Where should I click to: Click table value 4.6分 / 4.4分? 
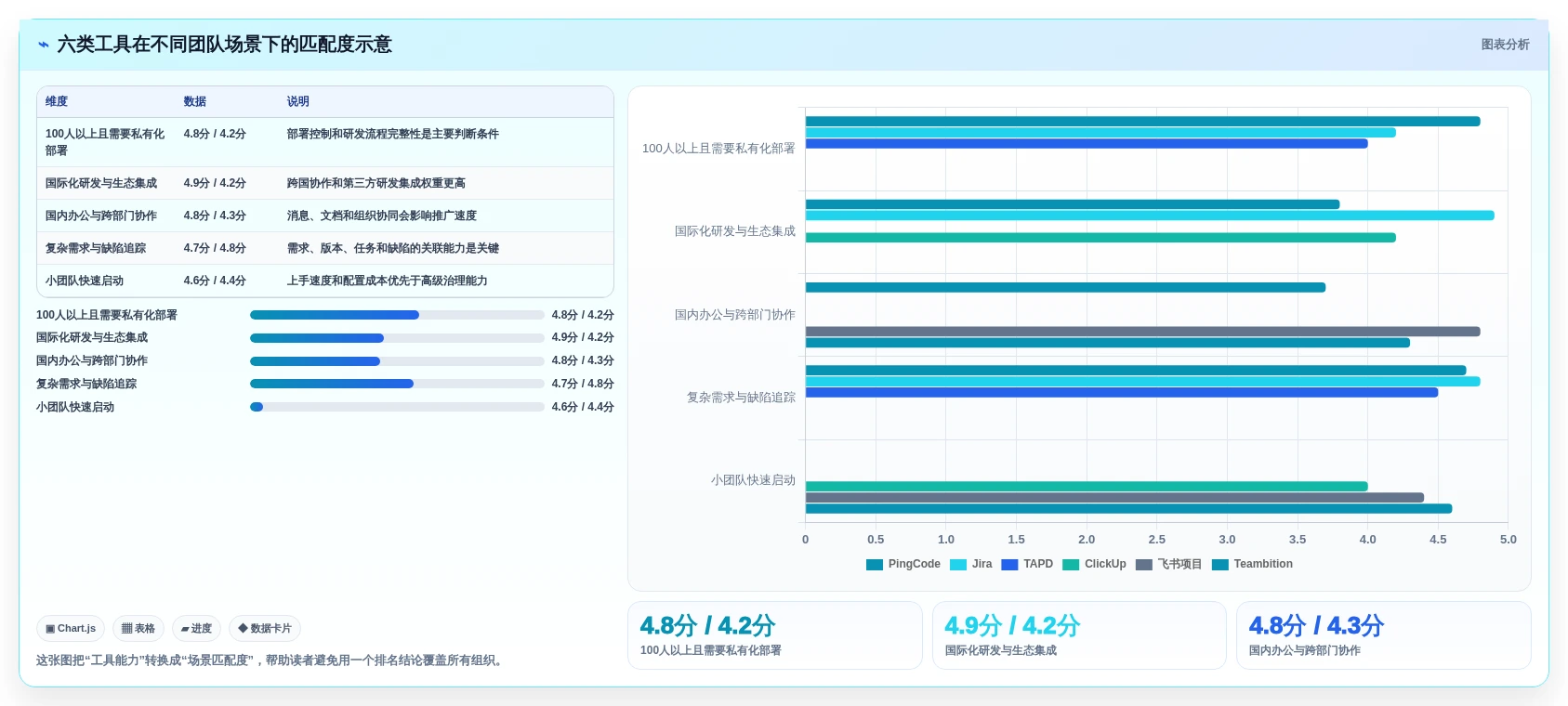click(215, 281)
